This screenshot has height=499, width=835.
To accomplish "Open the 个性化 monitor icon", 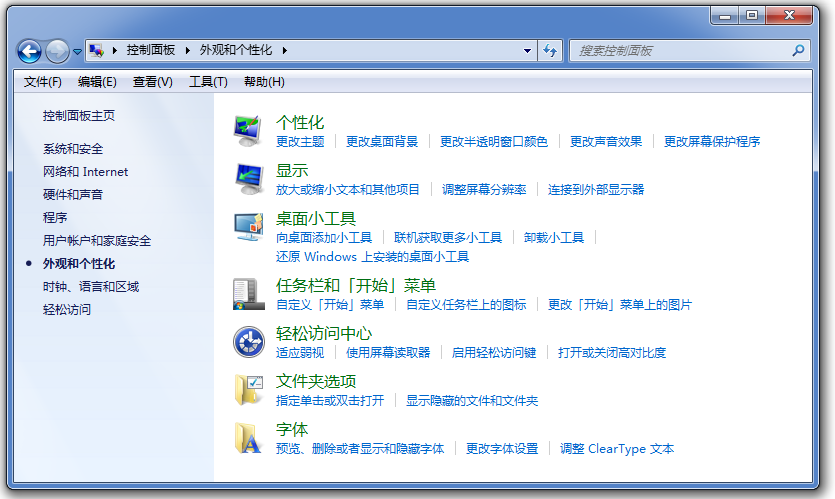I will (248, 131).
